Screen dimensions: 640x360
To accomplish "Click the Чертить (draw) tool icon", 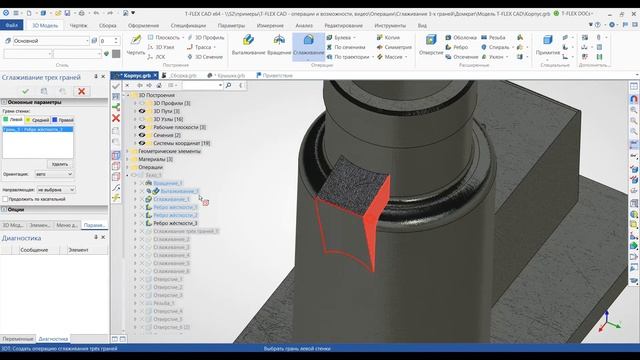I will tap(136, 40).
